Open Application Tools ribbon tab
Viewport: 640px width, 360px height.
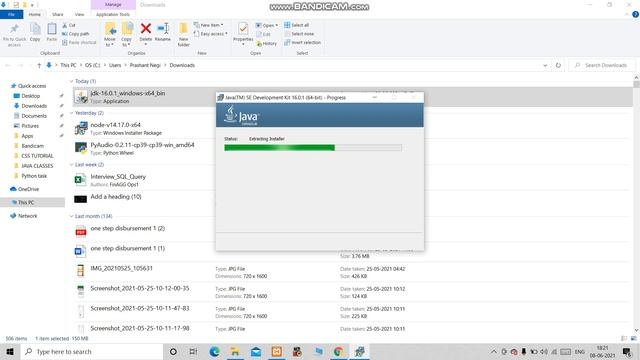click(x=113, y=14)
